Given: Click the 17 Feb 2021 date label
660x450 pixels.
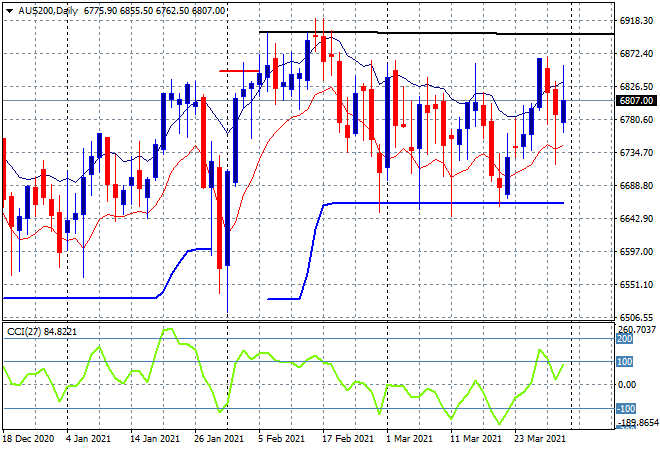Looking at the screenshot, I should 348,439.
